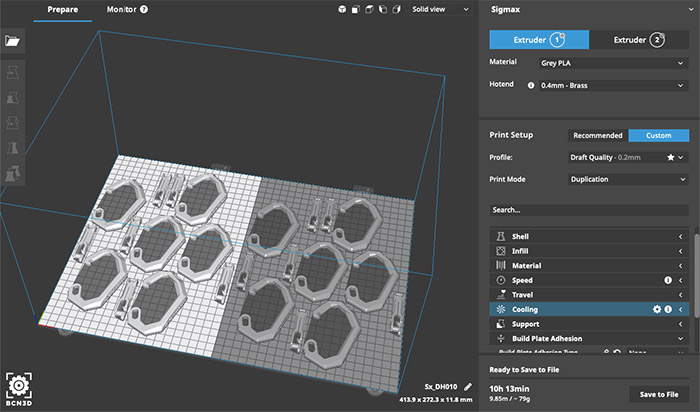Image resolution: width=700 pixels, height=412 pixels.
Task: Expand the Shell settings category chevron
Action: [681, 237]
